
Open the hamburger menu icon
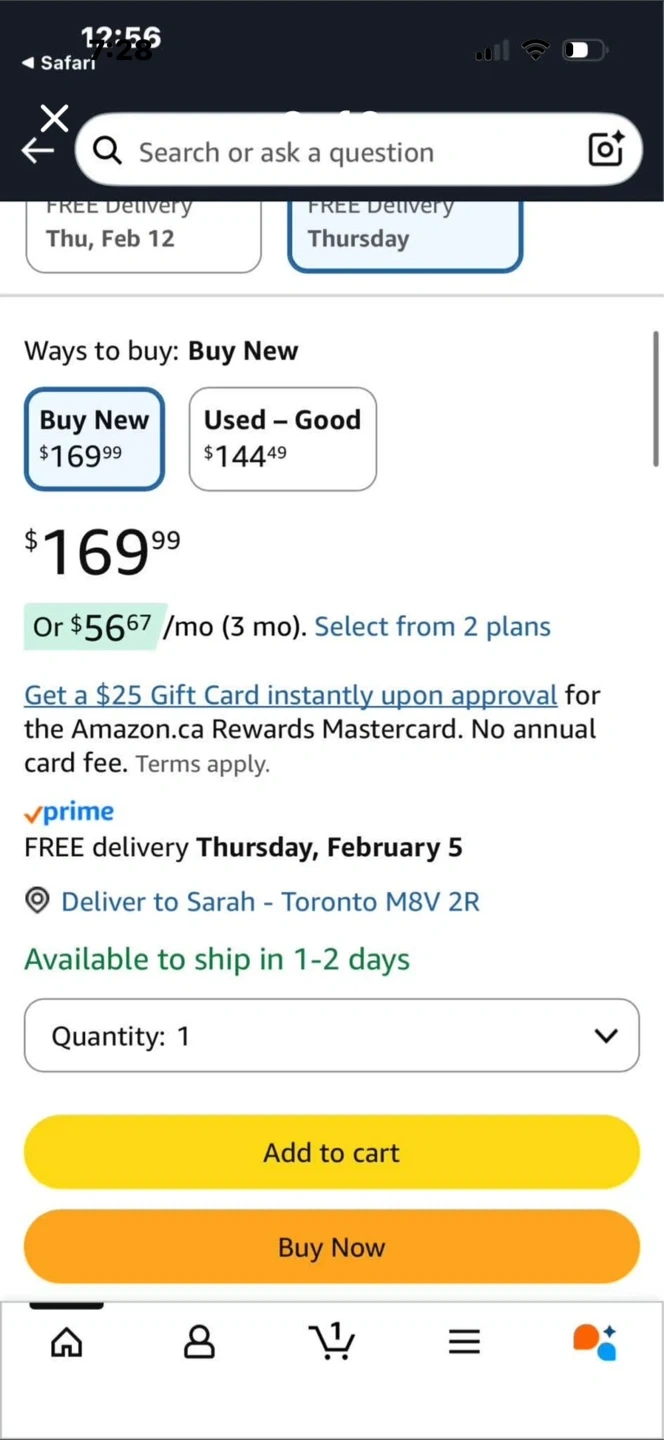464,1342
